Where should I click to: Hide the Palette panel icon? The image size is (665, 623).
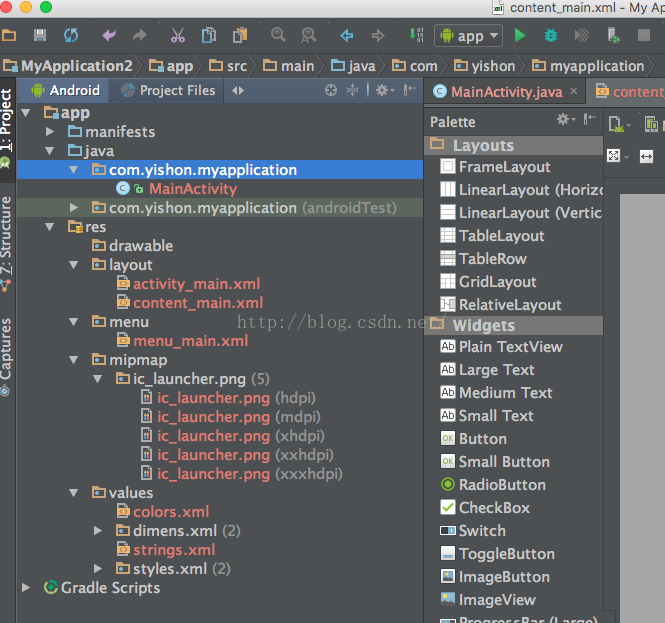tap(590, 120)
